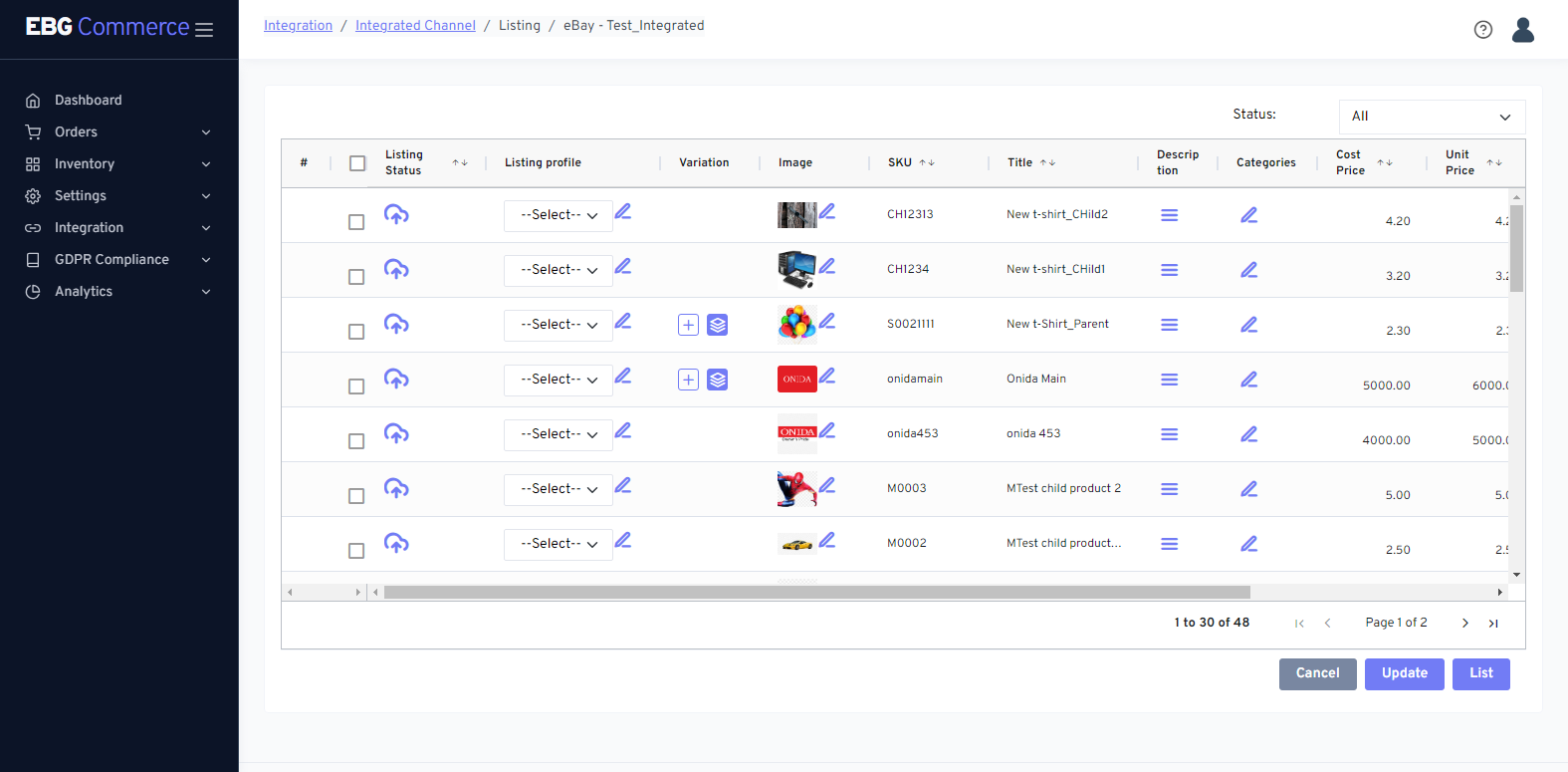The image size is (1568, 772).
Task: Open description lines icon for Onida Main
Action: pyautogui.click(x=1169, y=380)
